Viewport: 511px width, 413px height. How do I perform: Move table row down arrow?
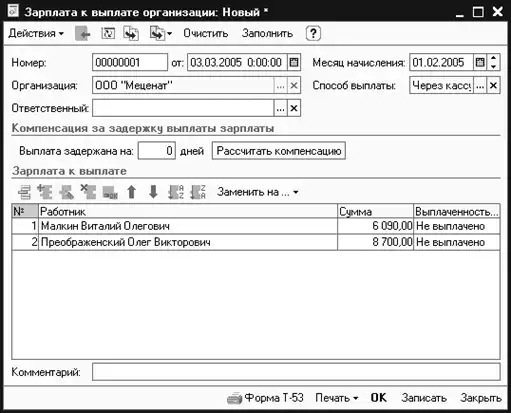tap(153, 192)
